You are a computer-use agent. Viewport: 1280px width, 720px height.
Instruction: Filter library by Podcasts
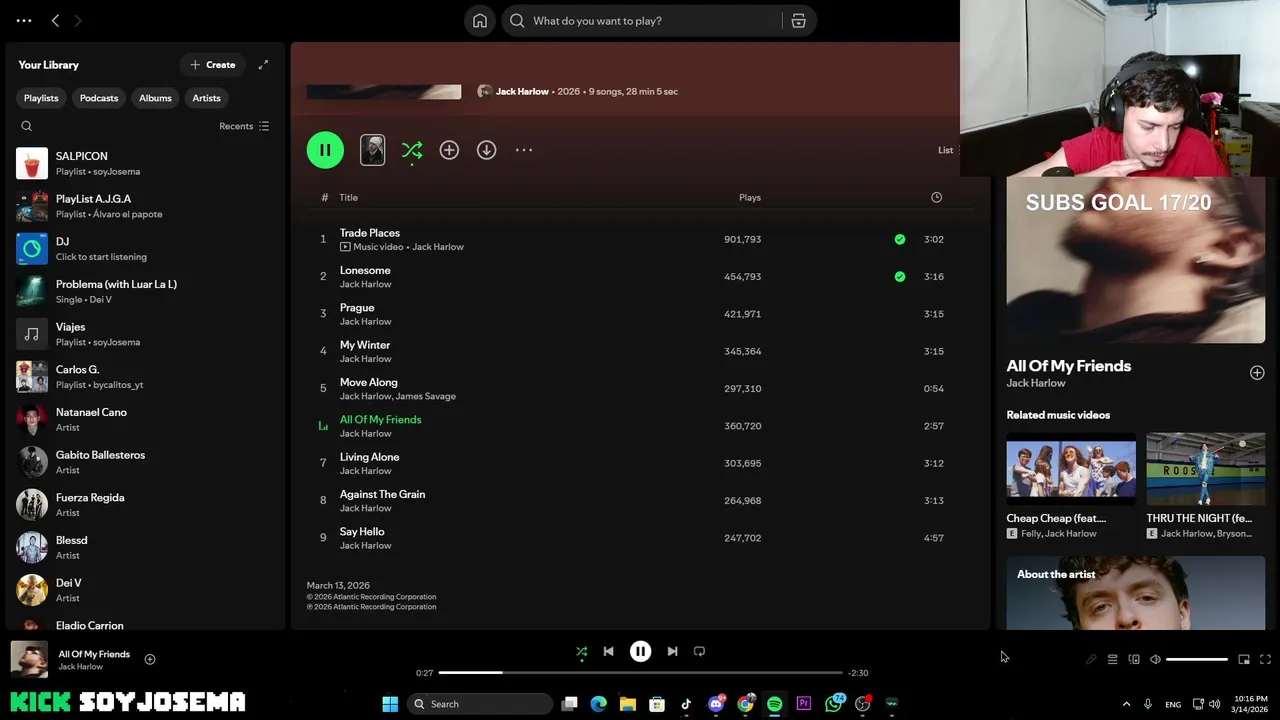coord(99,98)
